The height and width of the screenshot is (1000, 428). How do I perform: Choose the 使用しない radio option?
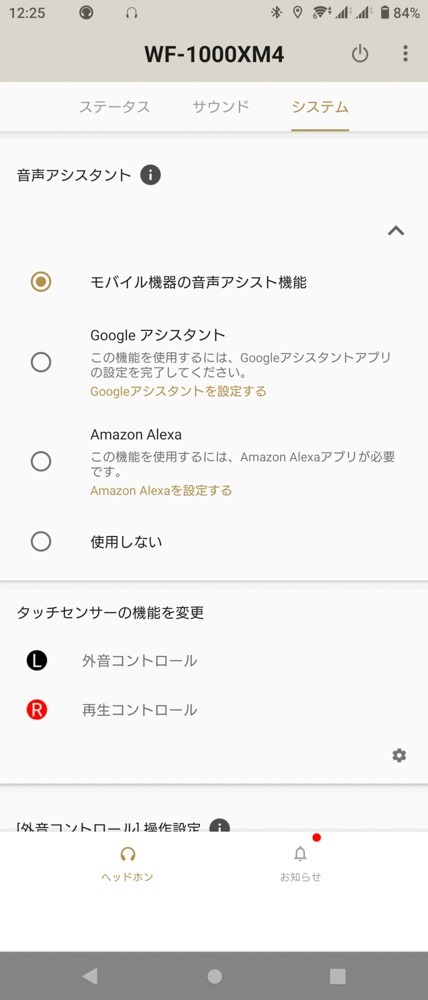41,541
